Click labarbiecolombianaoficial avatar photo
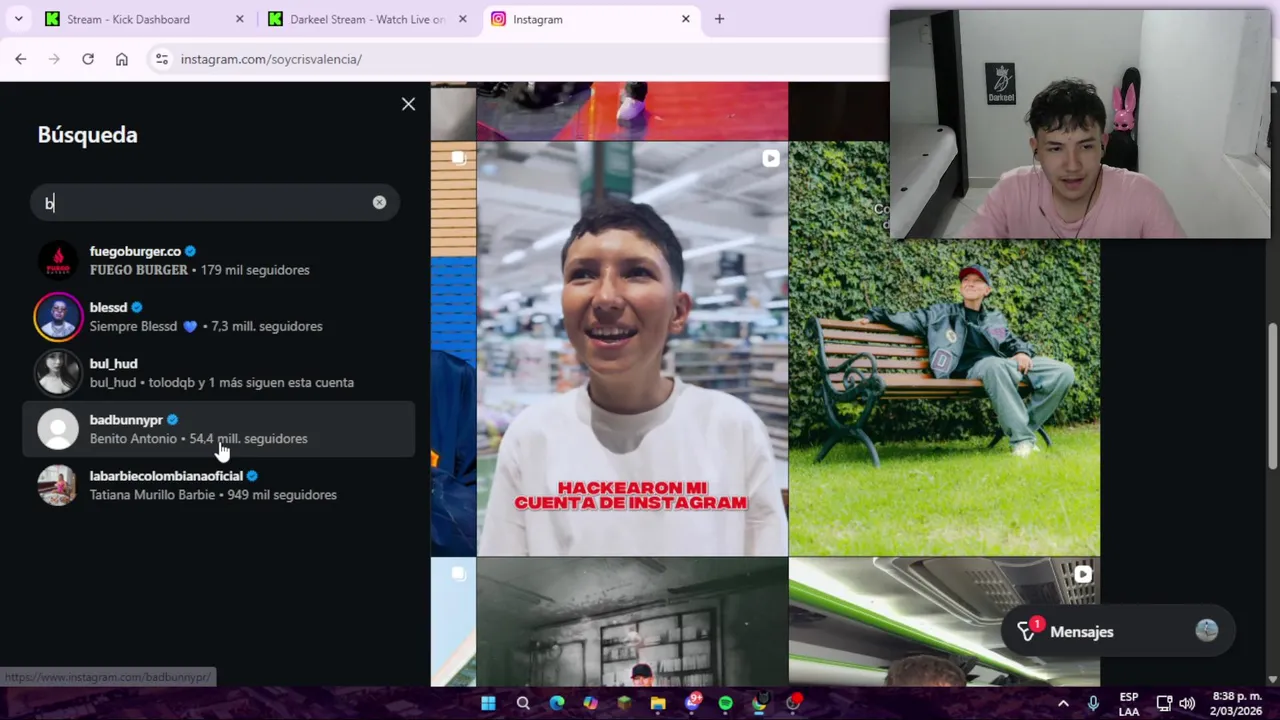Image resolution: width=1280 pixels, height=720 pixels. pos(58,485)
